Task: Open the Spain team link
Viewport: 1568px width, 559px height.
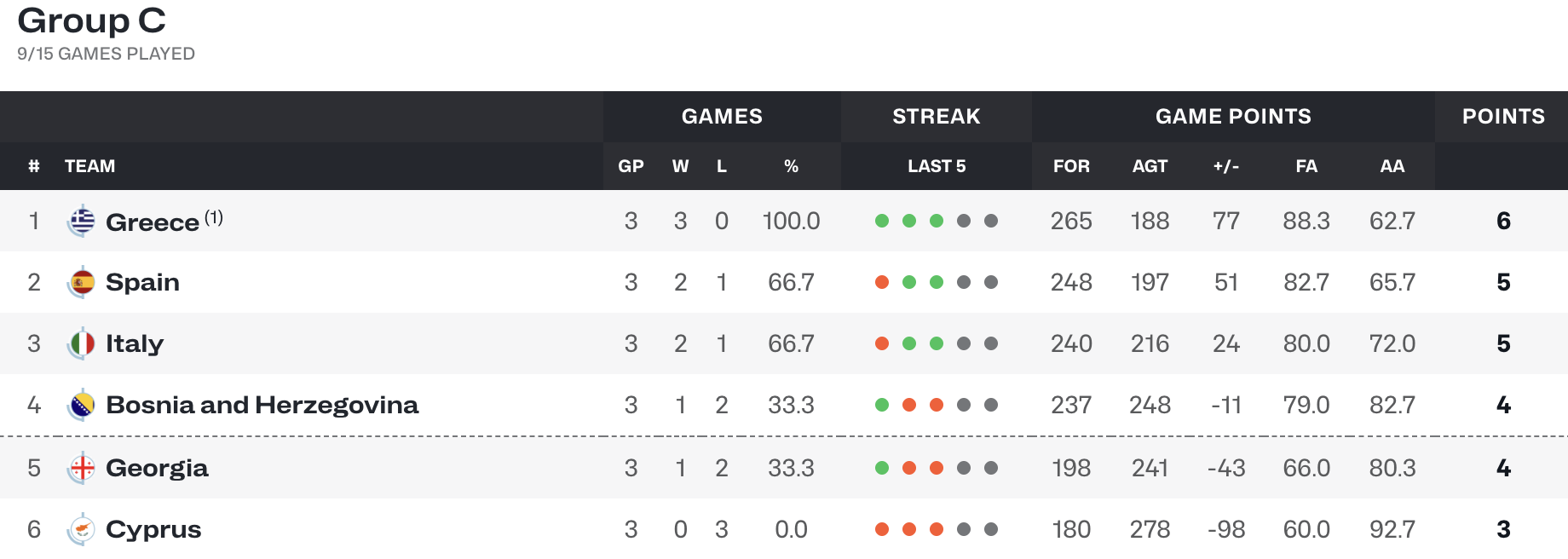Action: (142, 282)
